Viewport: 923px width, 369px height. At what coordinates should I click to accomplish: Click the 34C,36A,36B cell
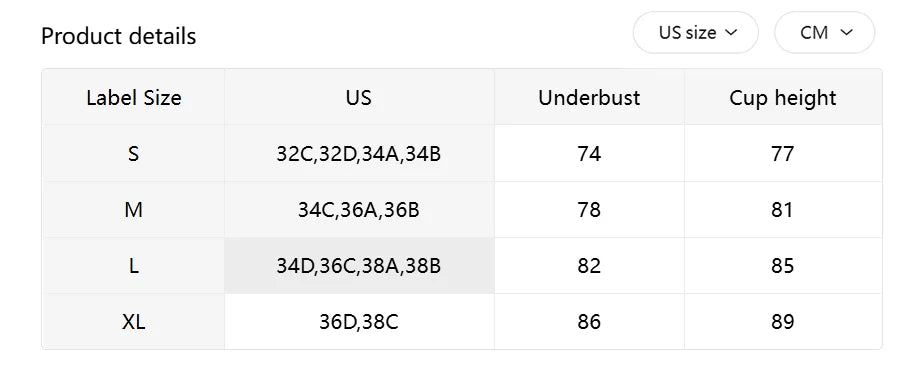(359, 210)
